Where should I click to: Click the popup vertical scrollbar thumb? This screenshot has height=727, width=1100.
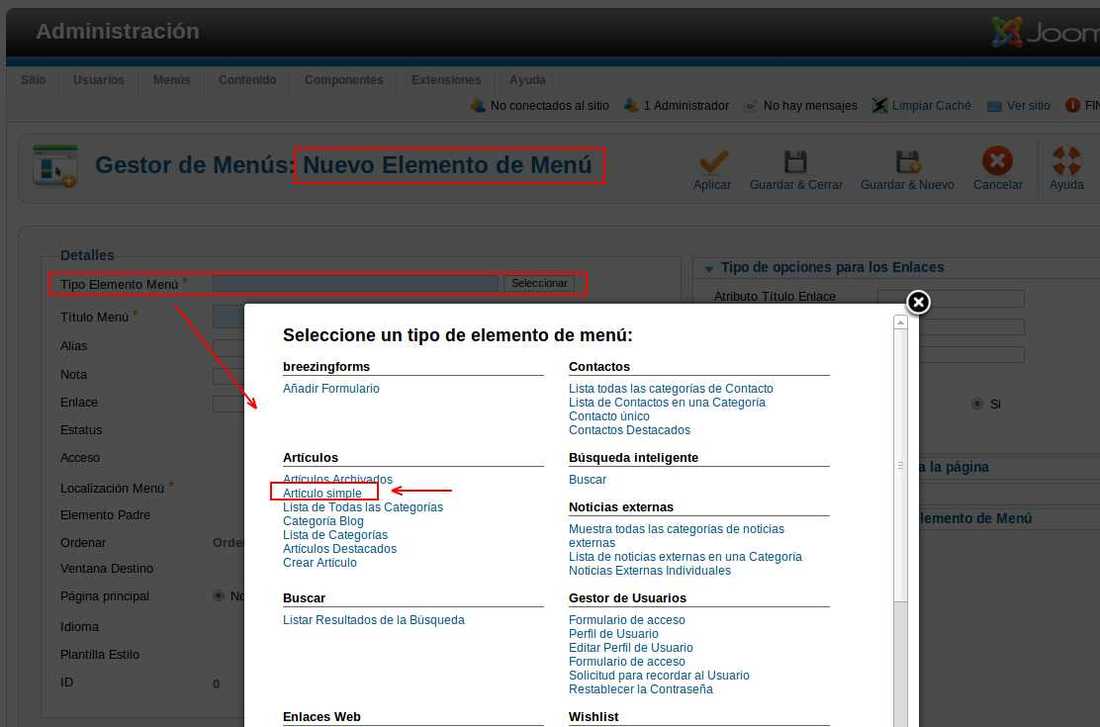coord(900,465)
